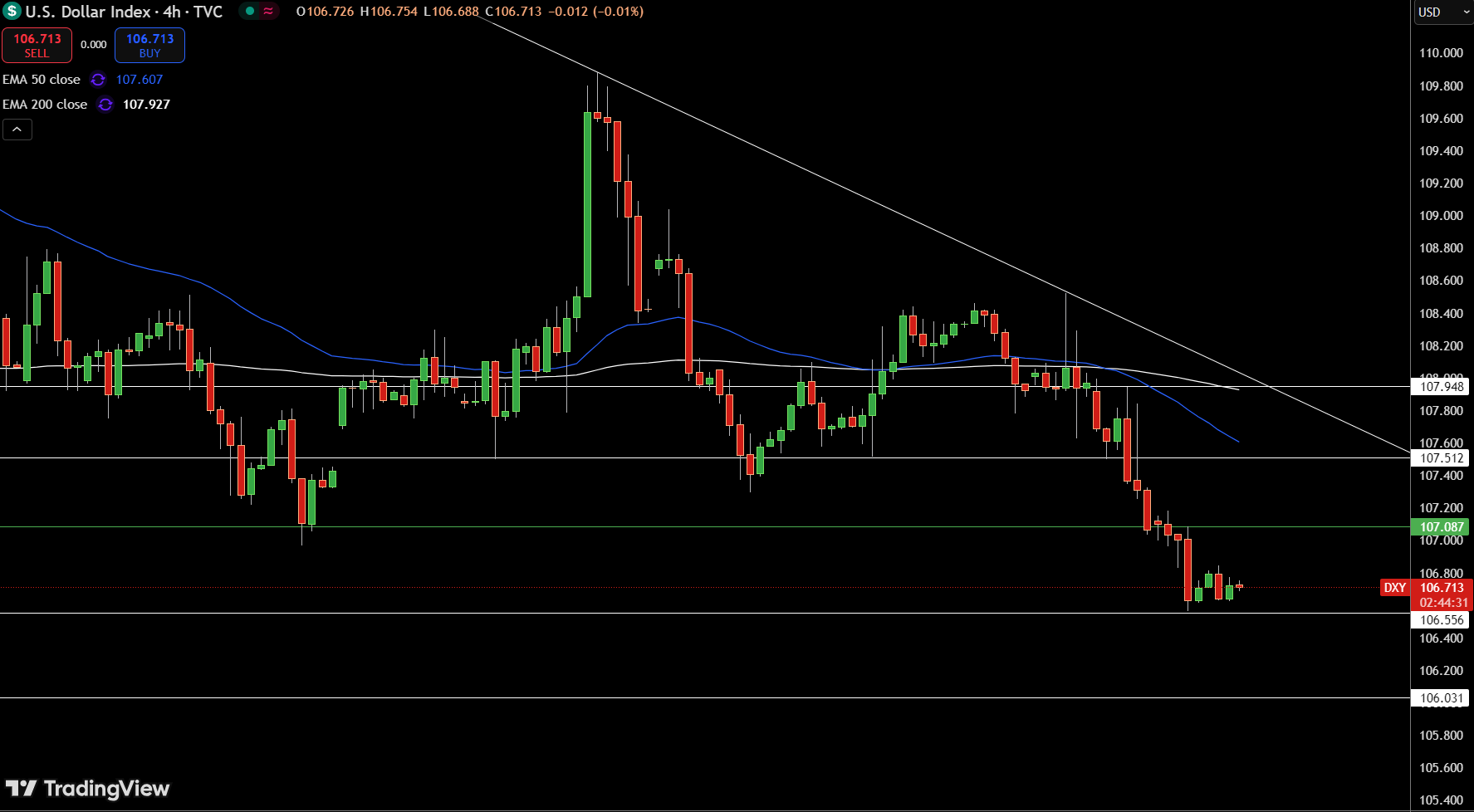Screen dimensions: 1474x812
Task: Click the Open value O106.726
Action: [x=325, y=12]
